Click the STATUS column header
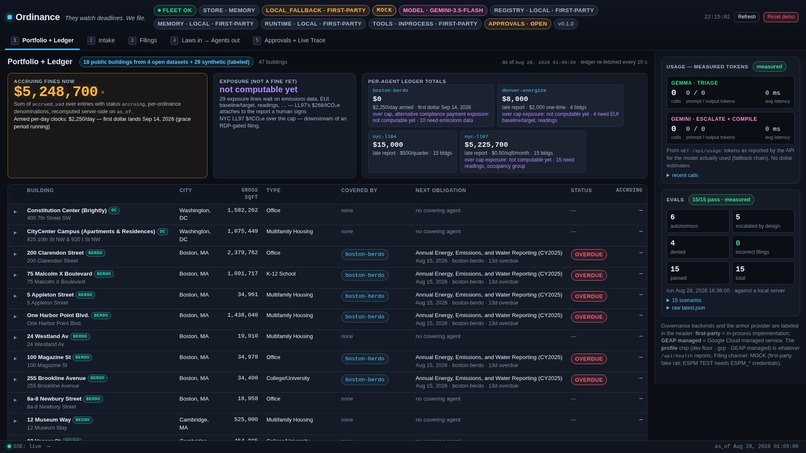 point(581,190)
